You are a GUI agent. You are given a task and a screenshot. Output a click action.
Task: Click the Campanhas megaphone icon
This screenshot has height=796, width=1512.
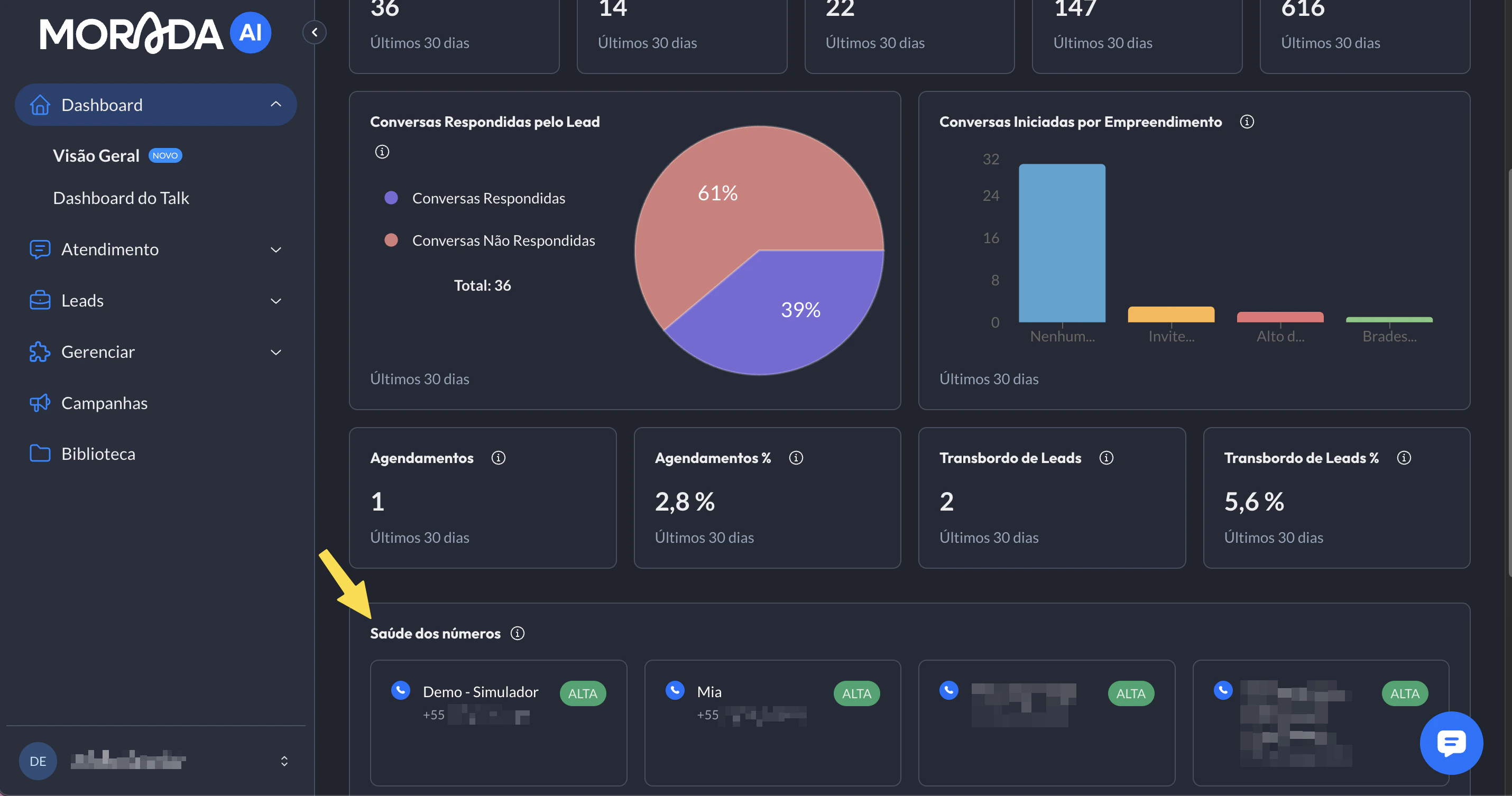39,403
